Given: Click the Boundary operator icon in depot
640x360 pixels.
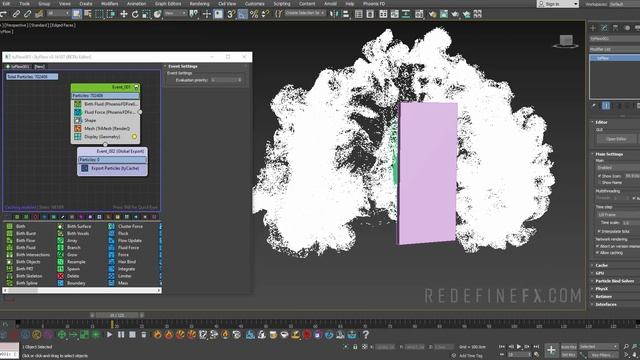Looking at the screenshot, I should pyautogui.click(x=60, y=283).
